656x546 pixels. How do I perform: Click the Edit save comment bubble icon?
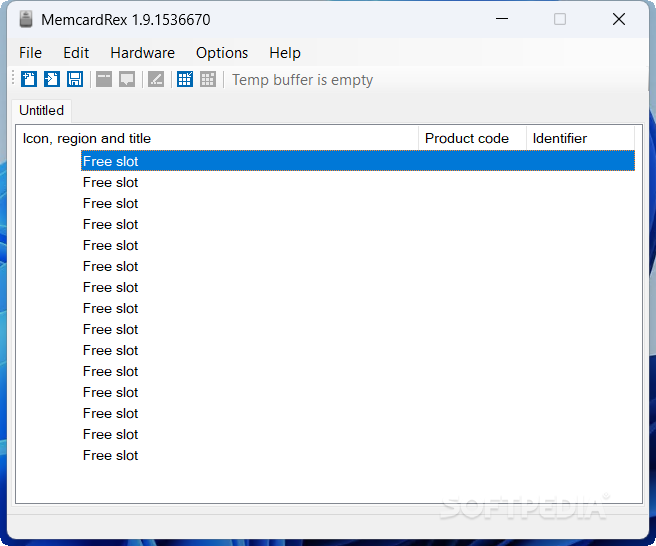127,79
